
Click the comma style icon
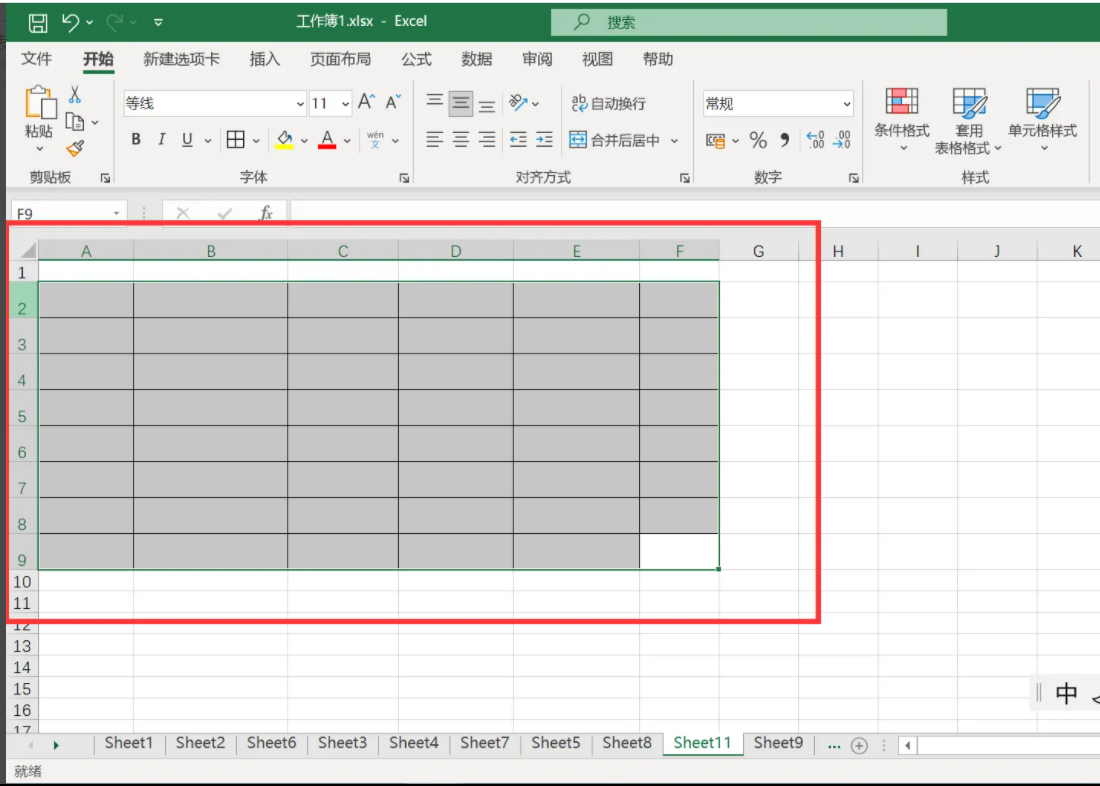tap(785, 140)
